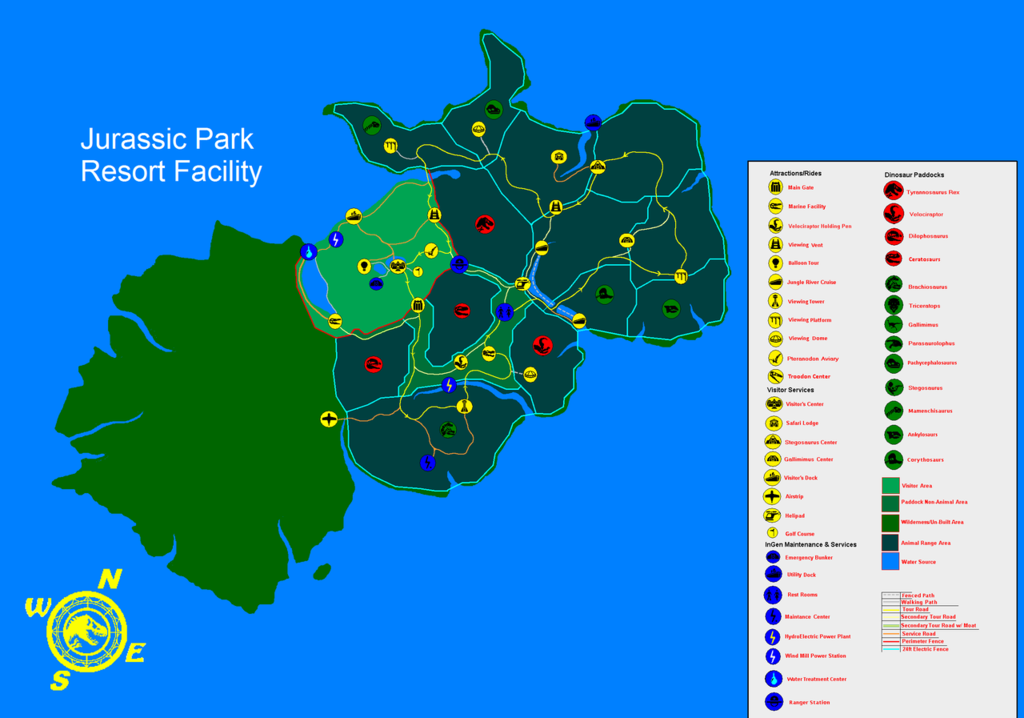The height and width of the screenshot is (718, 1024).
Task: Select the Velociraptor Holding Pen legend icon
Action: click(775, 225)
